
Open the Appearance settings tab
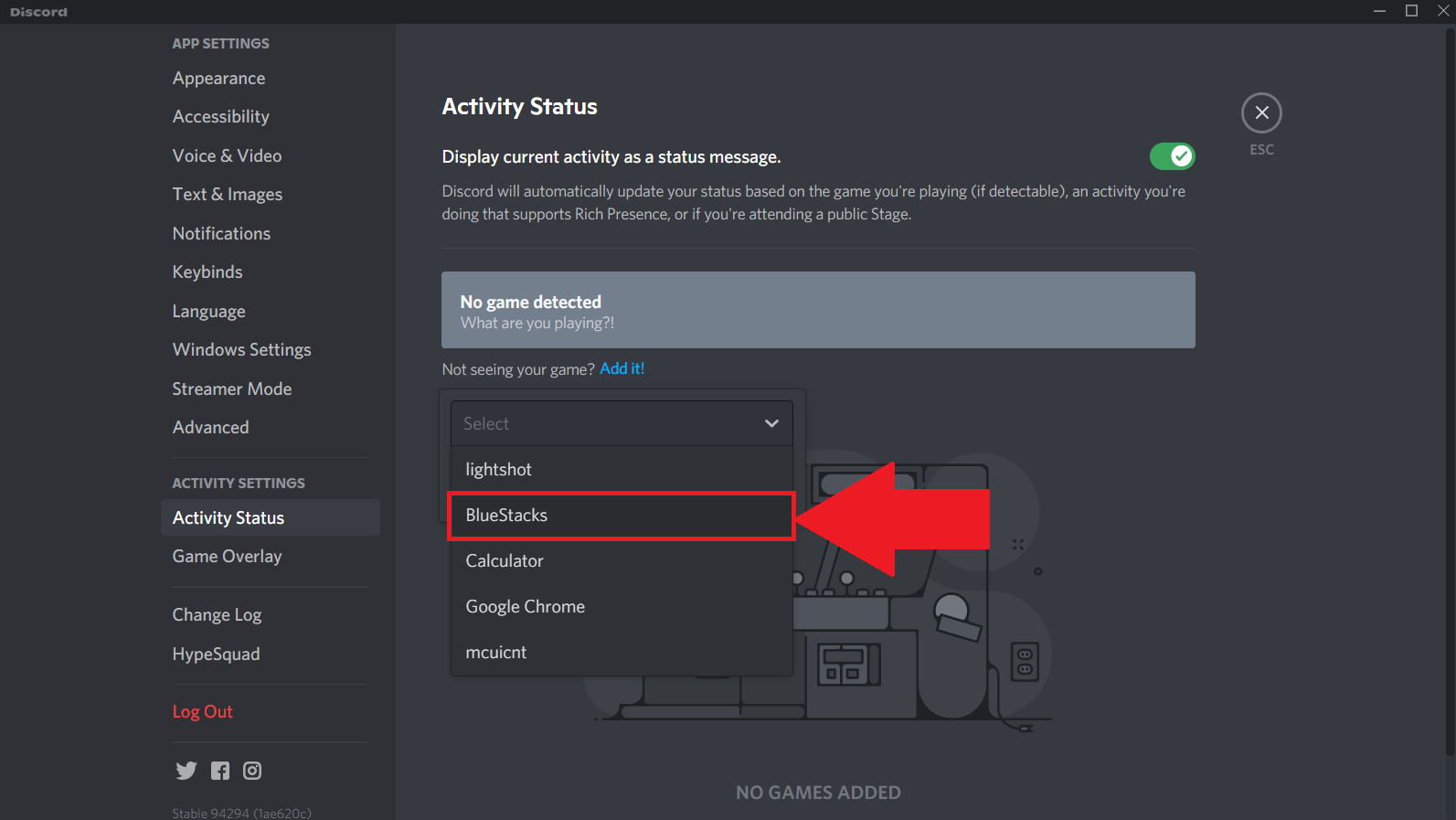click(219, 79)
